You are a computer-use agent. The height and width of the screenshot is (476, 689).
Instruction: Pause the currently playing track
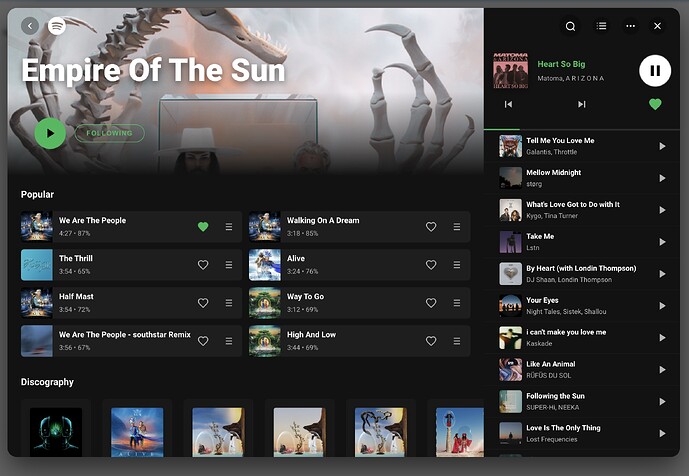coord(654,70)
